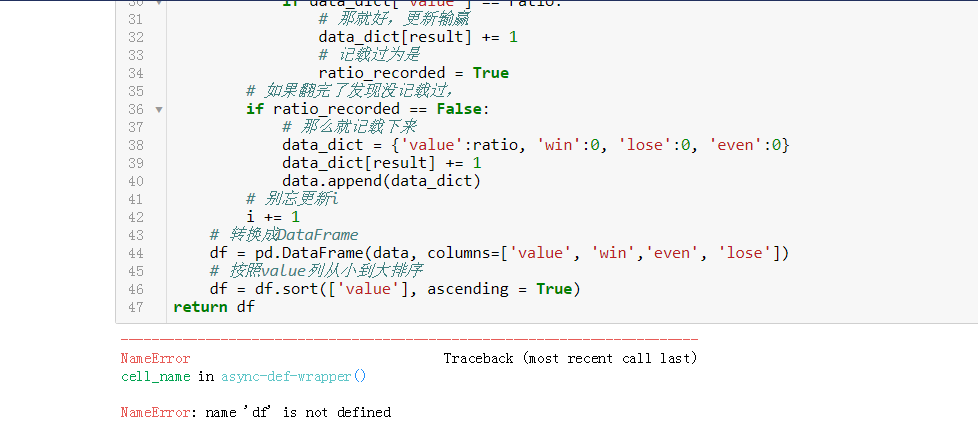Click 'ratio_recorded = True' on line 34
The width and height of the screenshot is (978, 440).
pyautogui.click(x=413, y=73)
